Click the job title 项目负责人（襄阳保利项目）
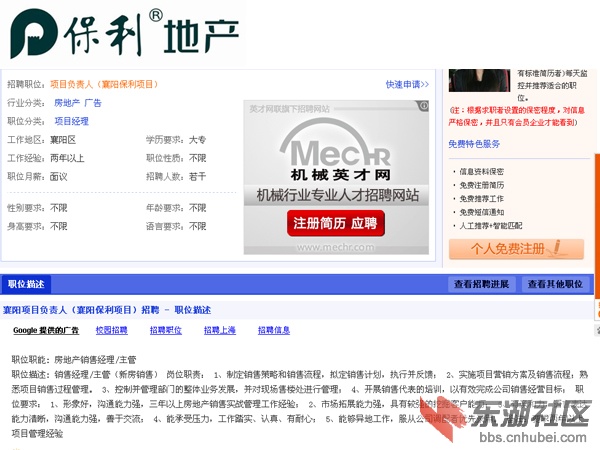Image resolution: width=600 pixels, height=450 pixels. (104, 84)
